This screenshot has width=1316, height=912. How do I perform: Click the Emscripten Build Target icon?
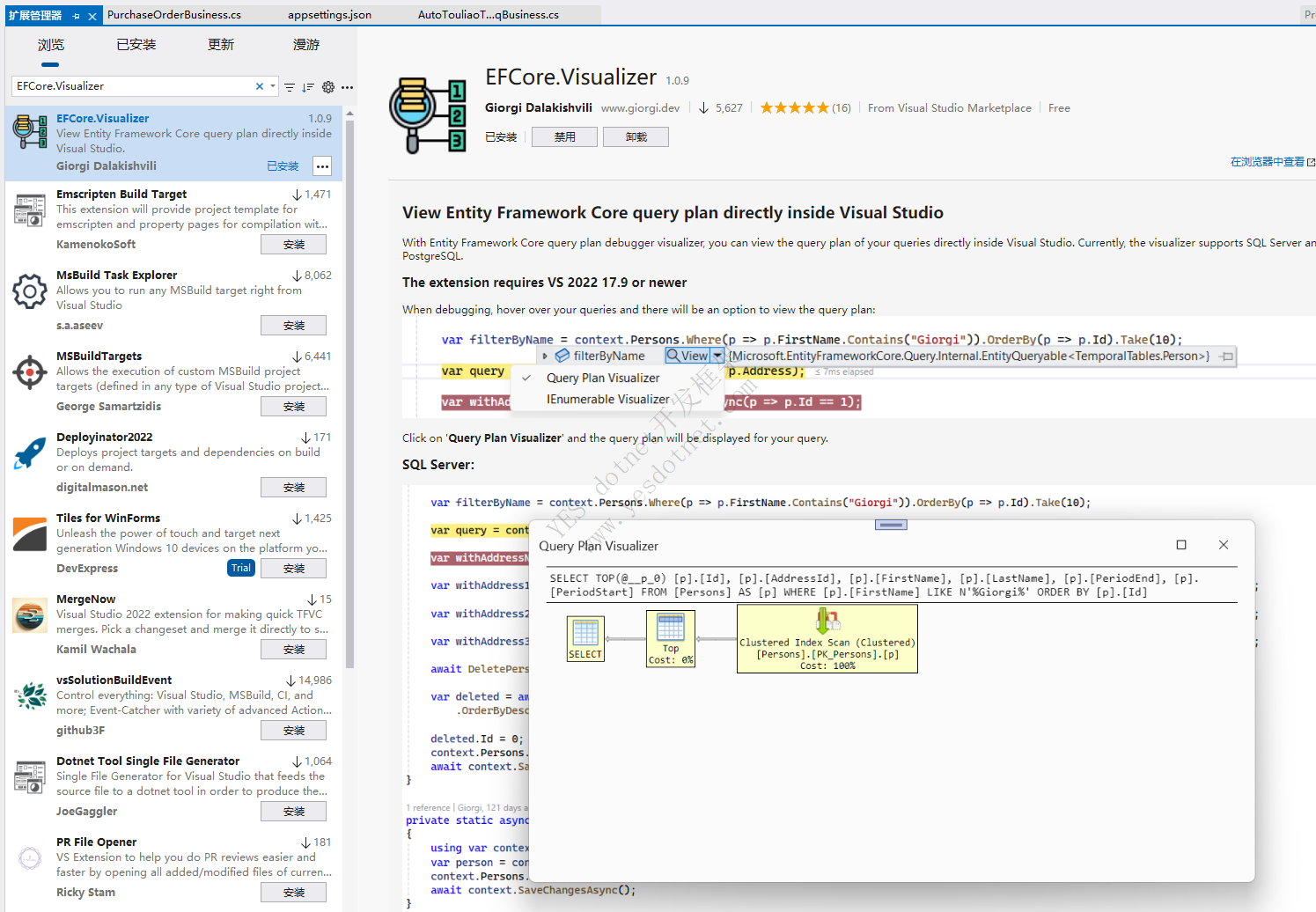tap(30, 210)
